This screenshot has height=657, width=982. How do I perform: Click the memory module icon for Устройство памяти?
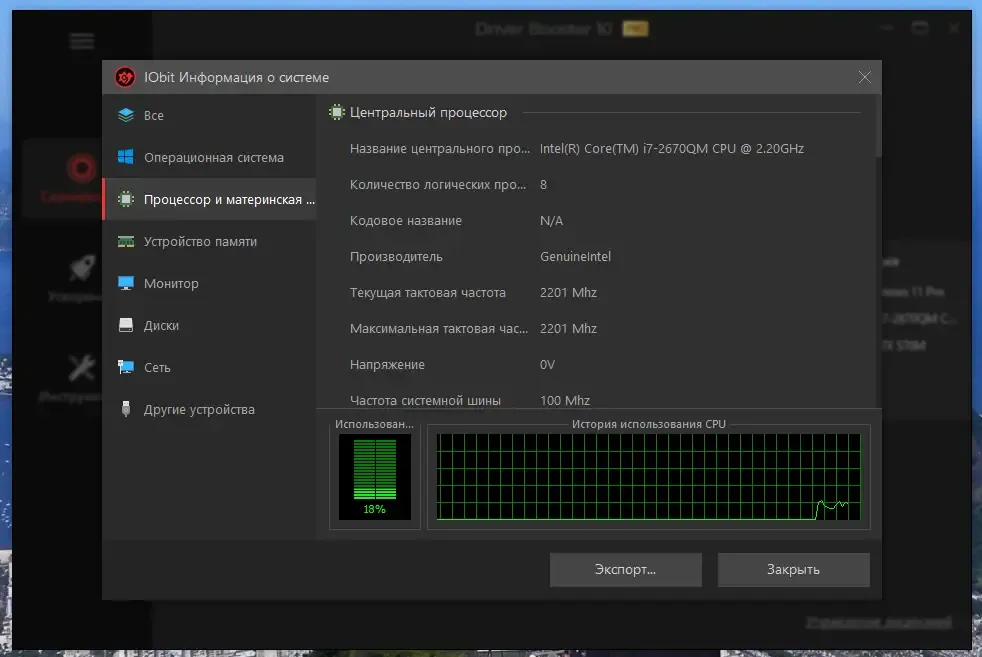coord(126,241)
